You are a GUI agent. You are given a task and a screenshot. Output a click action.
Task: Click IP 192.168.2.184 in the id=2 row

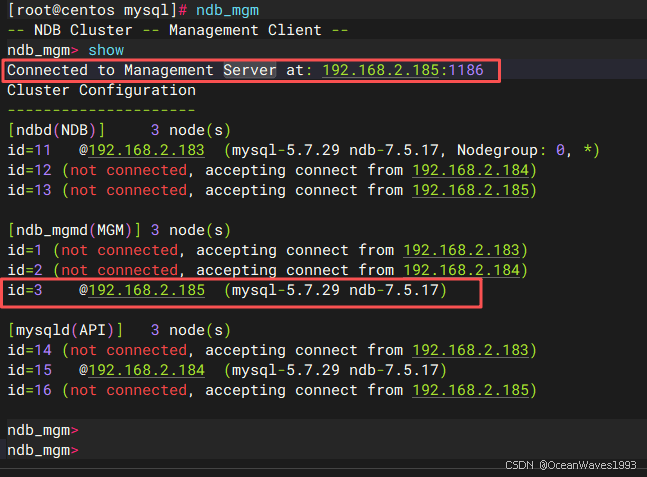461,270
